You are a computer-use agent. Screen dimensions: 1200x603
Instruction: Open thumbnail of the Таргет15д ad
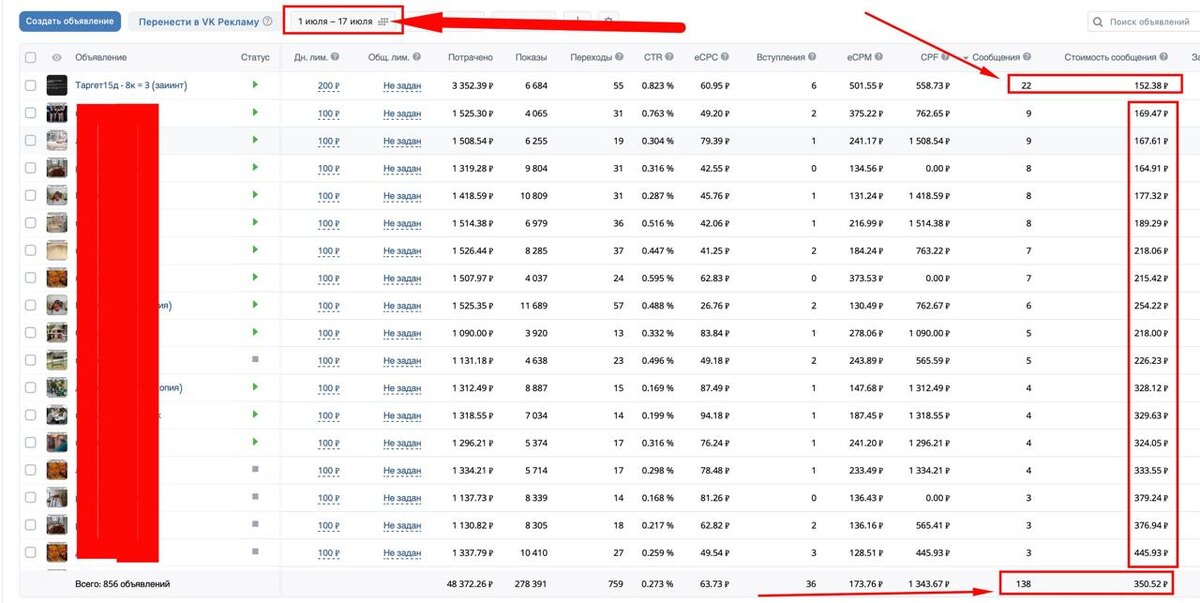[57, 85]
